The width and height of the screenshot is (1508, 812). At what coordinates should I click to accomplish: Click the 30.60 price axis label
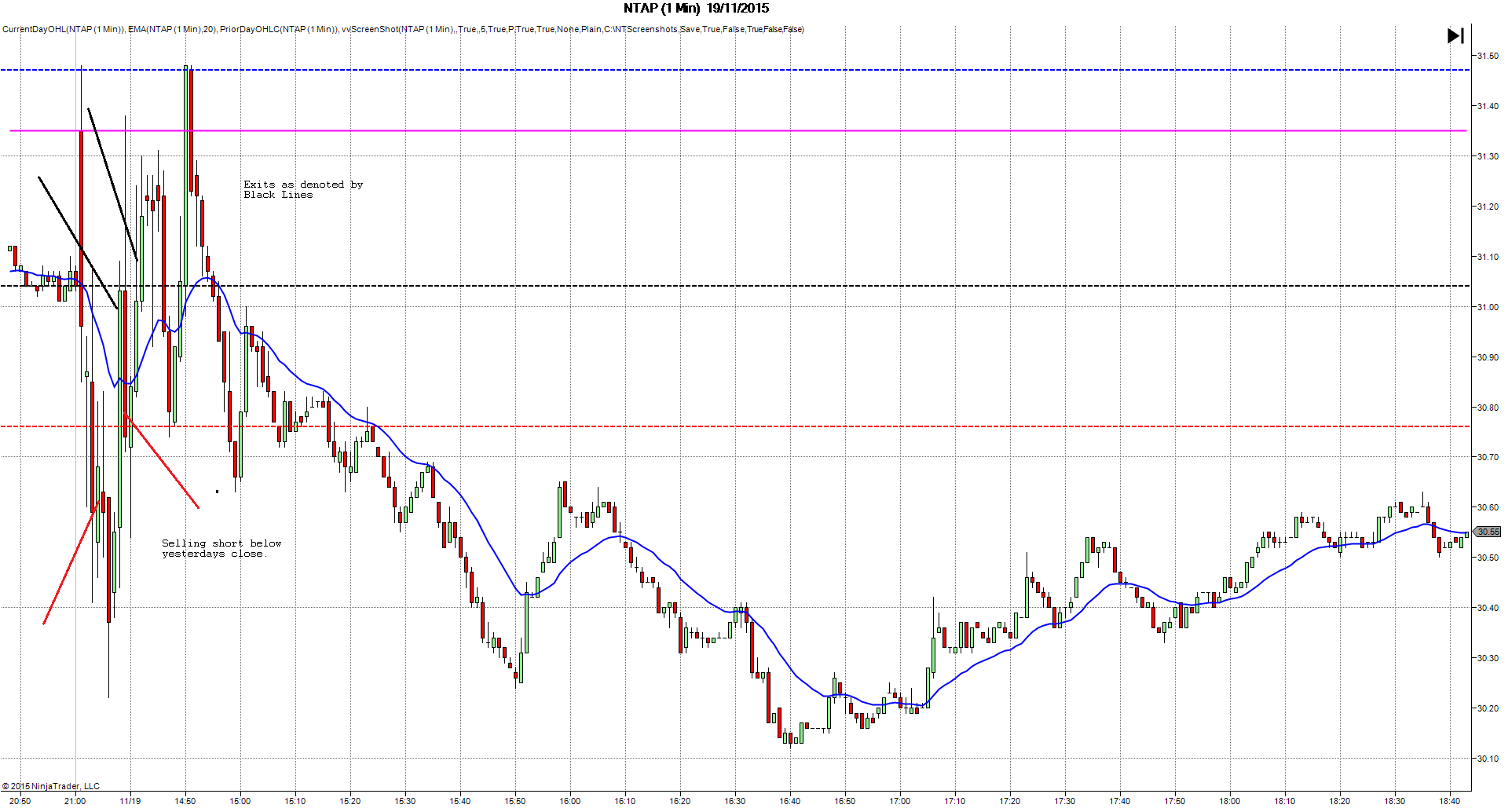(x=1488, y=507)
